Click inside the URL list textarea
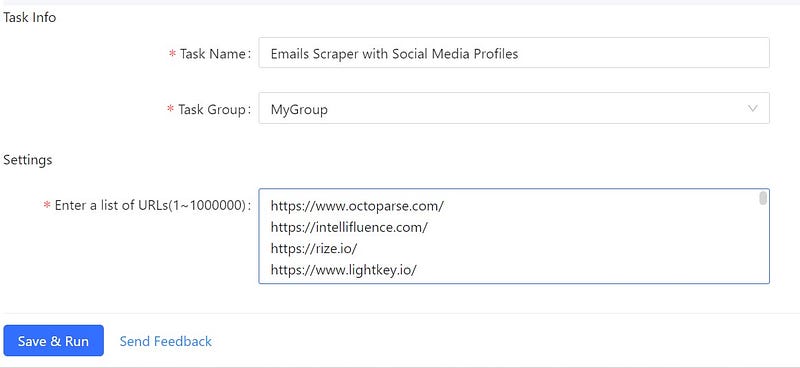 [514, 236]
